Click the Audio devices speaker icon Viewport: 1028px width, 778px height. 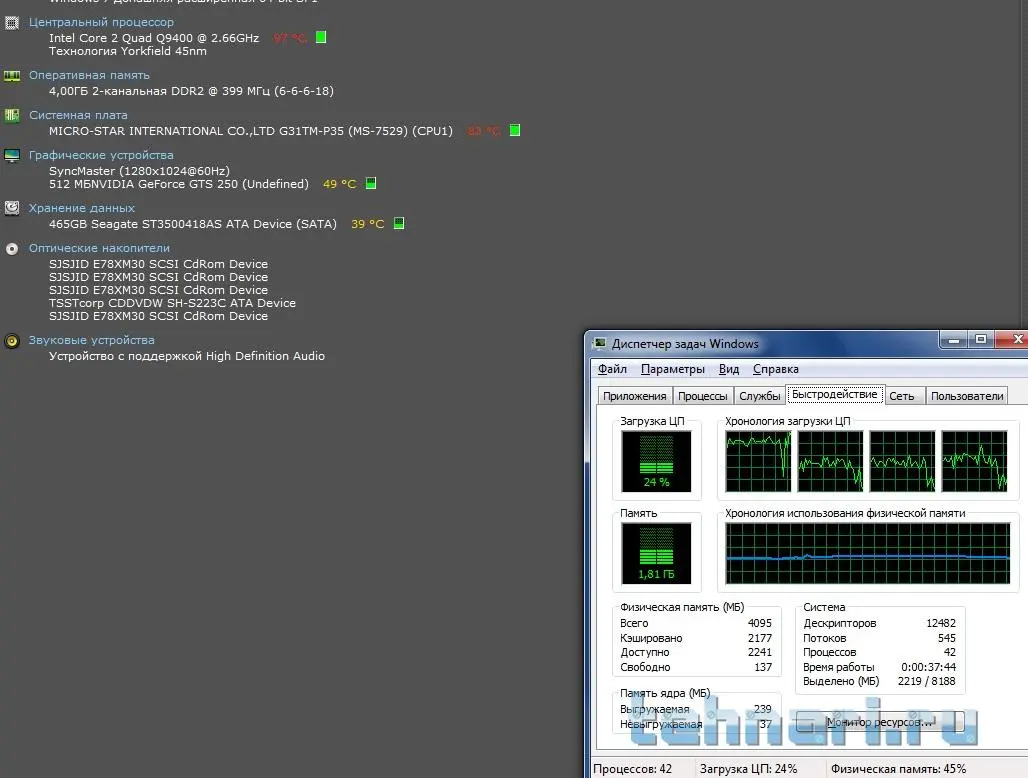tap(12, 341)
